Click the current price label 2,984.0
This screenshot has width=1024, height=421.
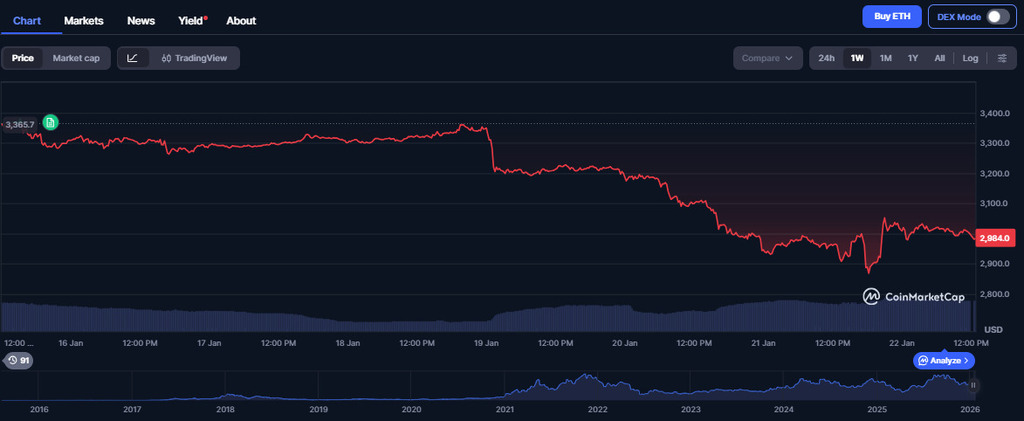coord(996,237)
